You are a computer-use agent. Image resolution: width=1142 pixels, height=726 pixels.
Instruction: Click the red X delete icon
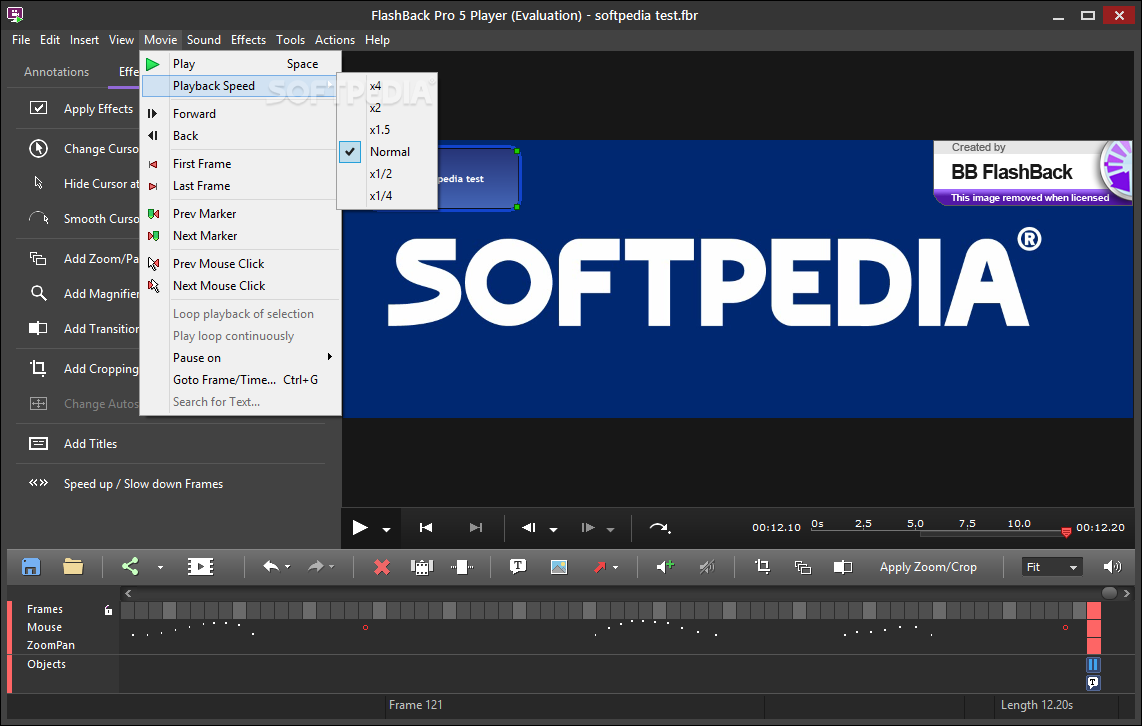click(381, 567)
